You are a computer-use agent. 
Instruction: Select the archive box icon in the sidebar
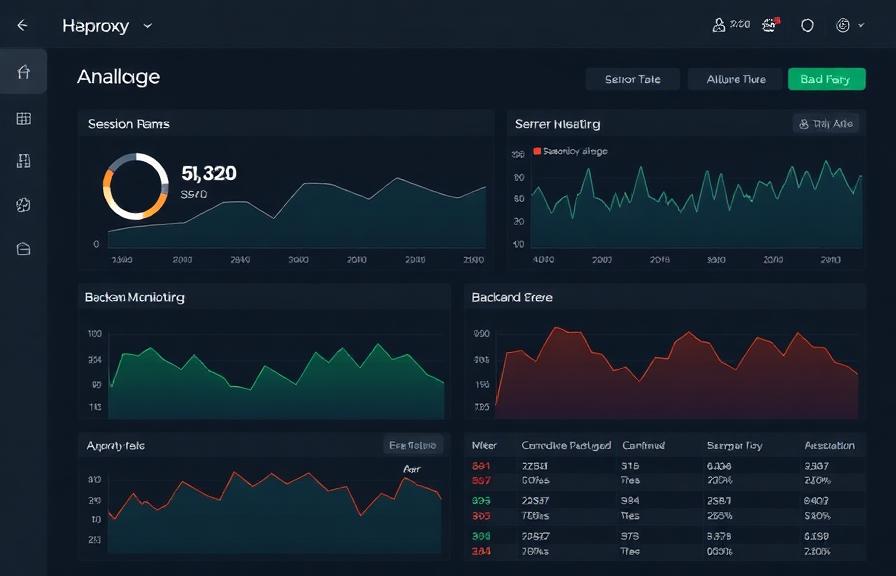click(22, 248)
